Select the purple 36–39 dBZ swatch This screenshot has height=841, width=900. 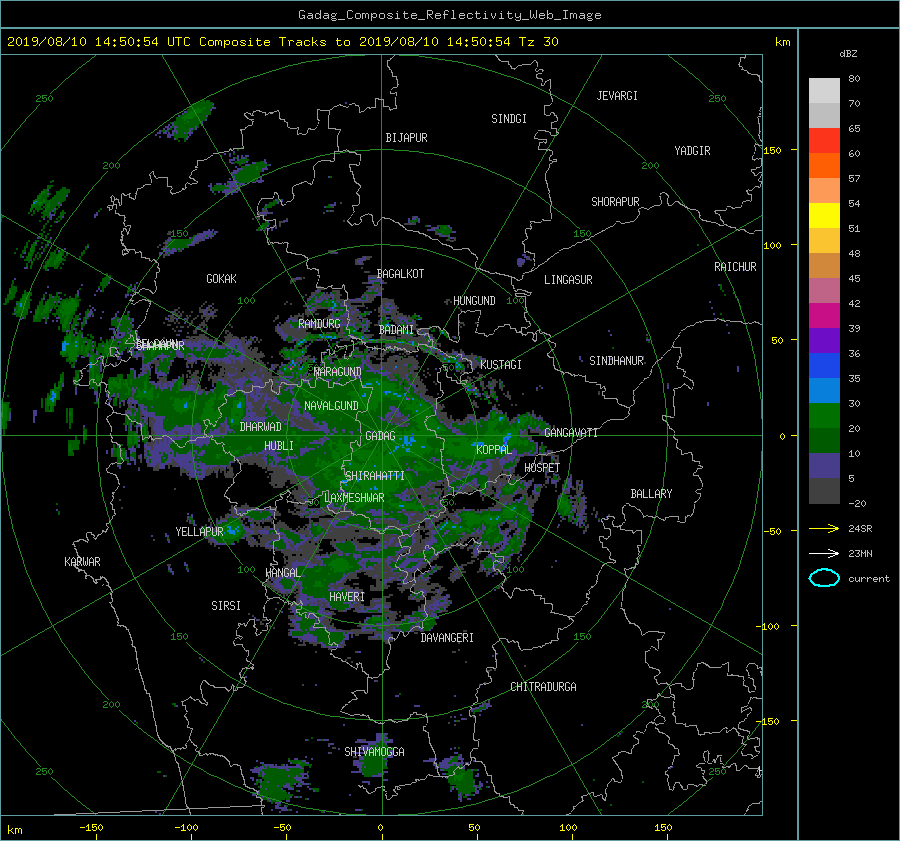pyautogui.click(x=824, y=340)
